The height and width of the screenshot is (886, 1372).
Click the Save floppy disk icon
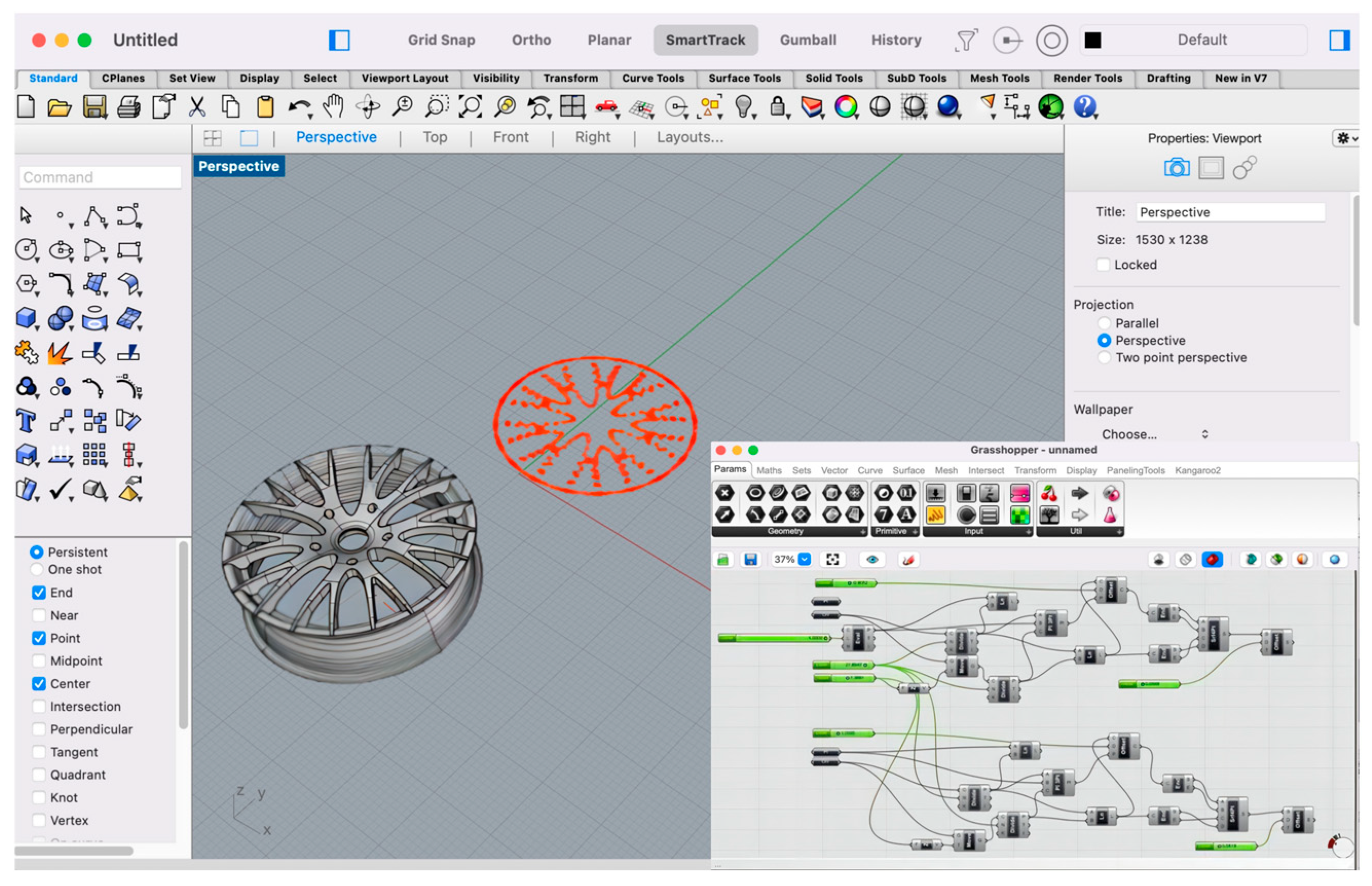(x=95, y=107)
